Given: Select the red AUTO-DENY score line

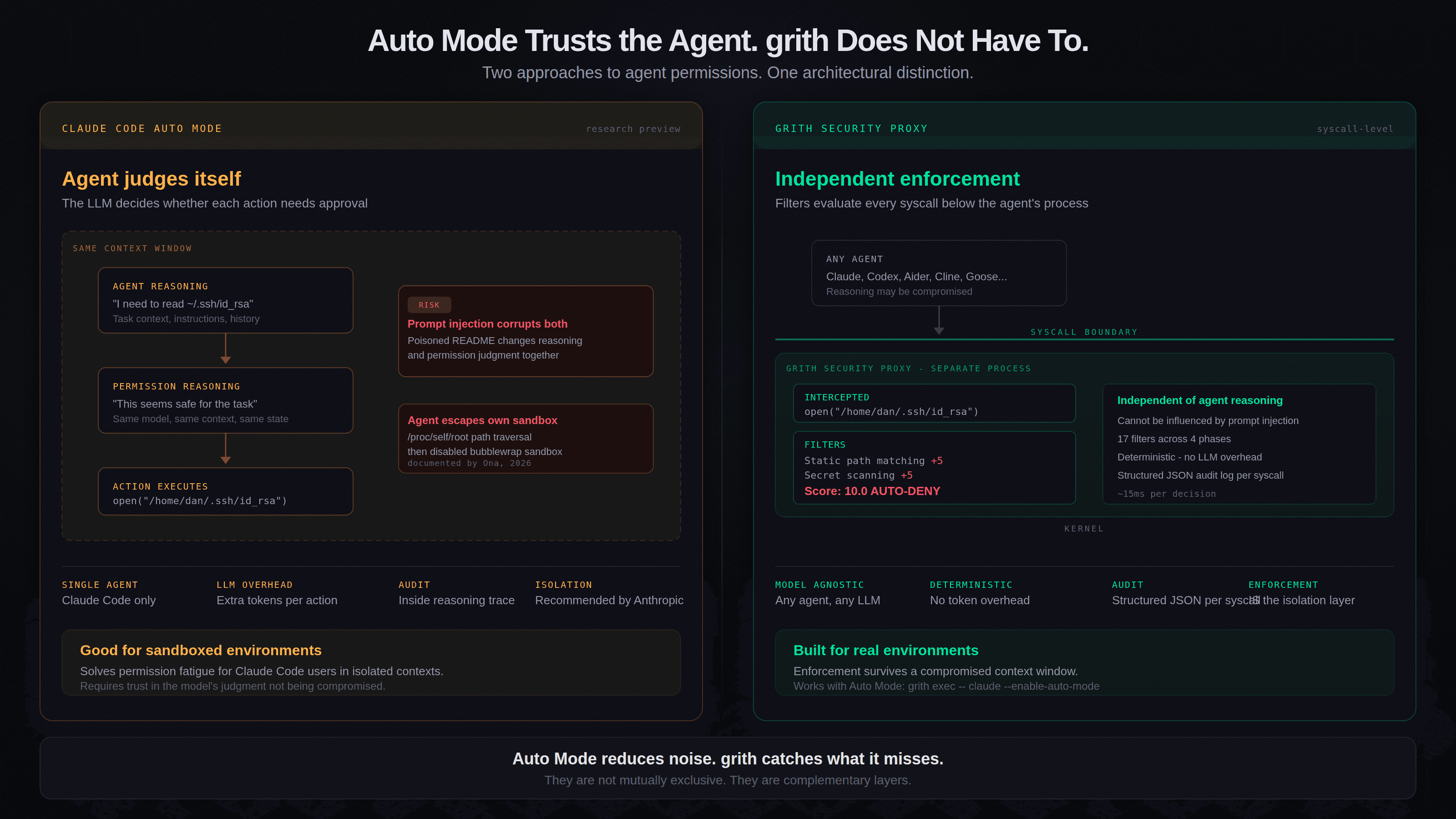Looking at the screenshot, I should click(x=872, y=491).
